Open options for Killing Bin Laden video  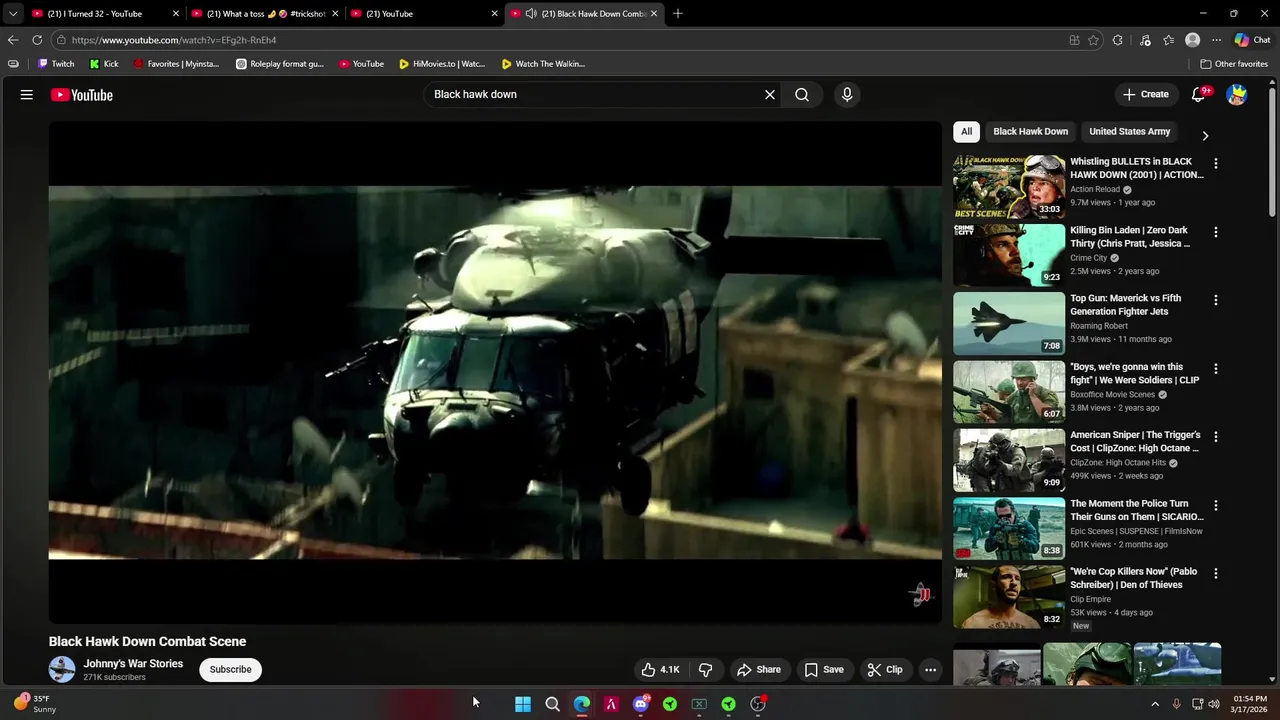click(x=1216, y=232)
